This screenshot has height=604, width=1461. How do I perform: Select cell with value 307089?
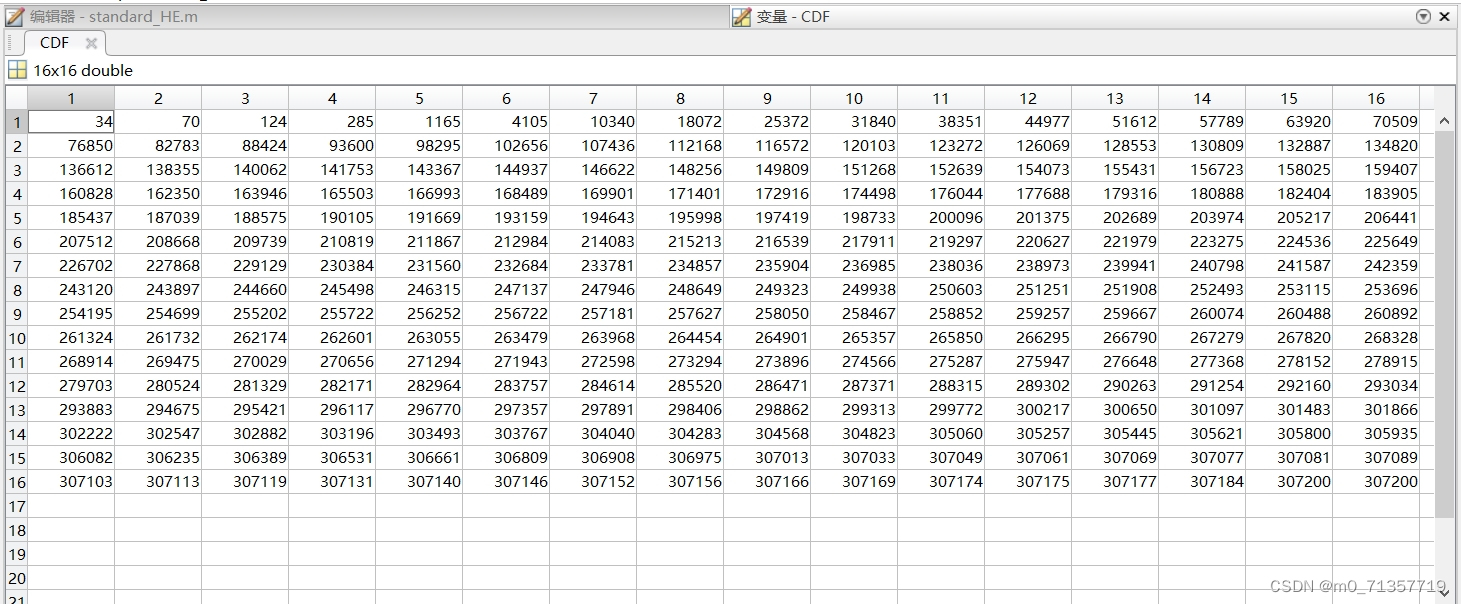coord(1376,457)
